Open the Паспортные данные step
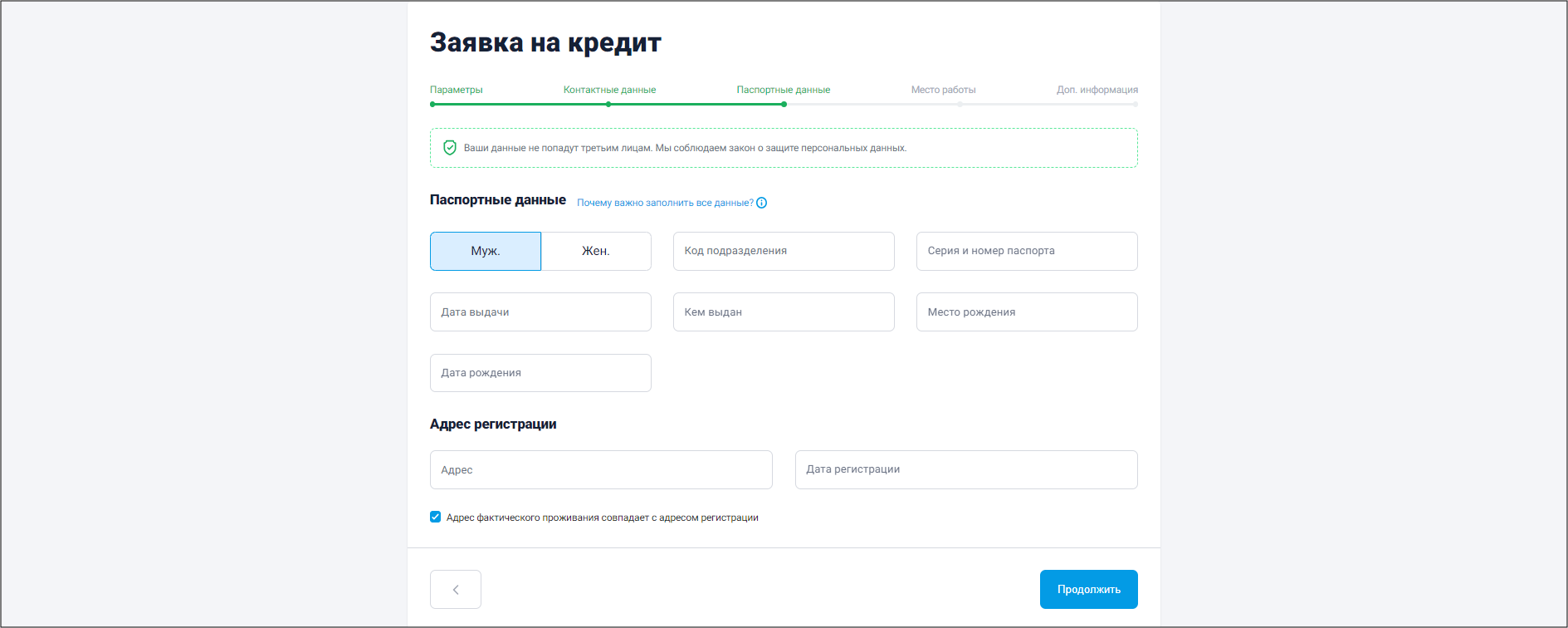This screenshot has width=1568, height=628. click(784, 90)
